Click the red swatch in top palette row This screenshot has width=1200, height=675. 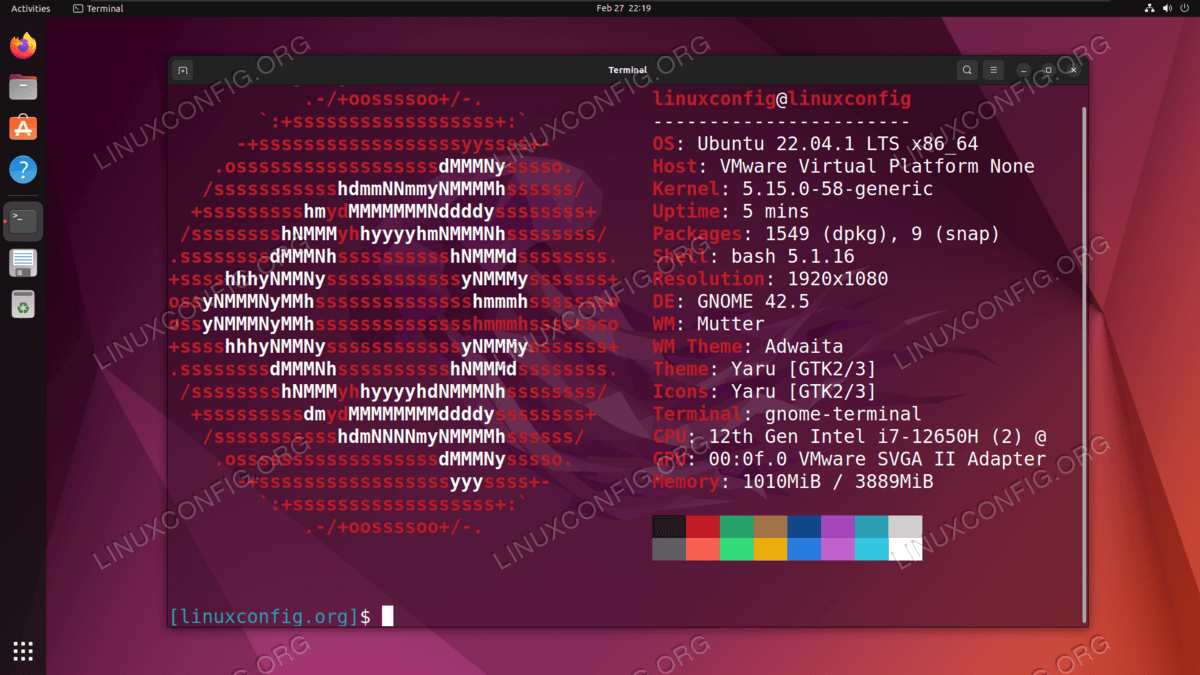[703, 526]
